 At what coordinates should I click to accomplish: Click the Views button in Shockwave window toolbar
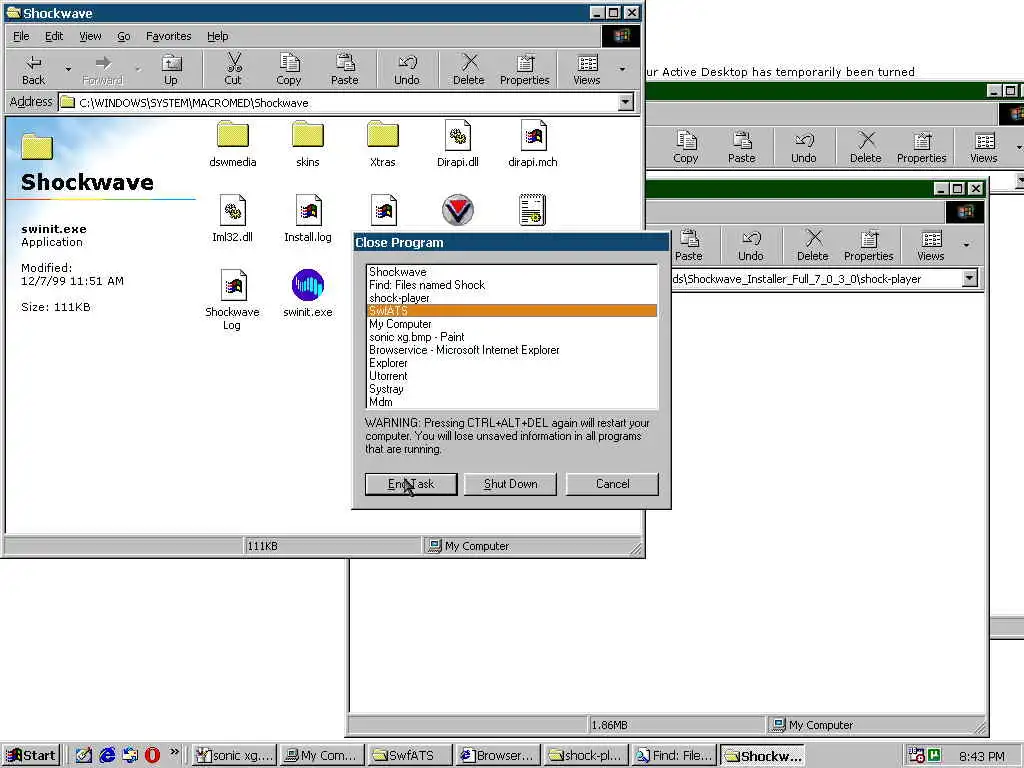tap(586, 70)
